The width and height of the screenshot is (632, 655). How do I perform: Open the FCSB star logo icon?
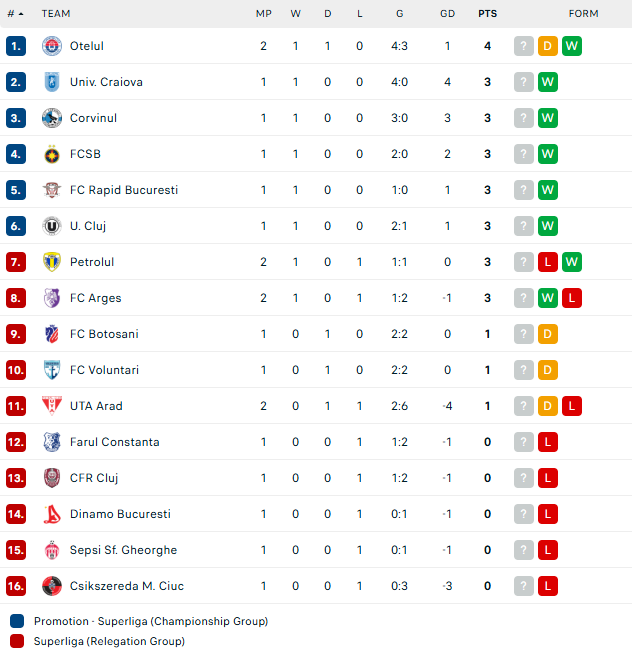click(x=52, y=154)
